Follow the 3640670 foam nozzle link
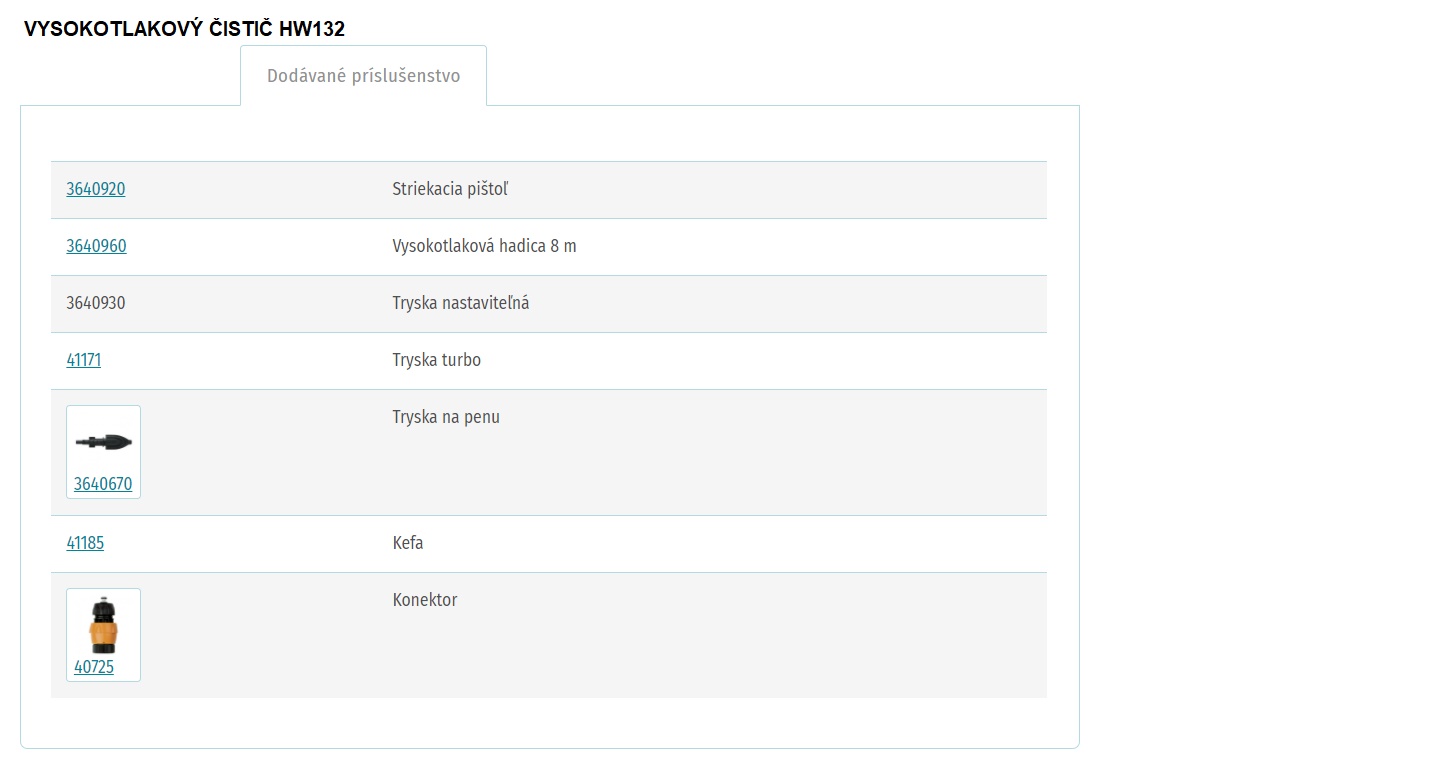Screen dimensions: 1437x765 (x=103, y=484)
